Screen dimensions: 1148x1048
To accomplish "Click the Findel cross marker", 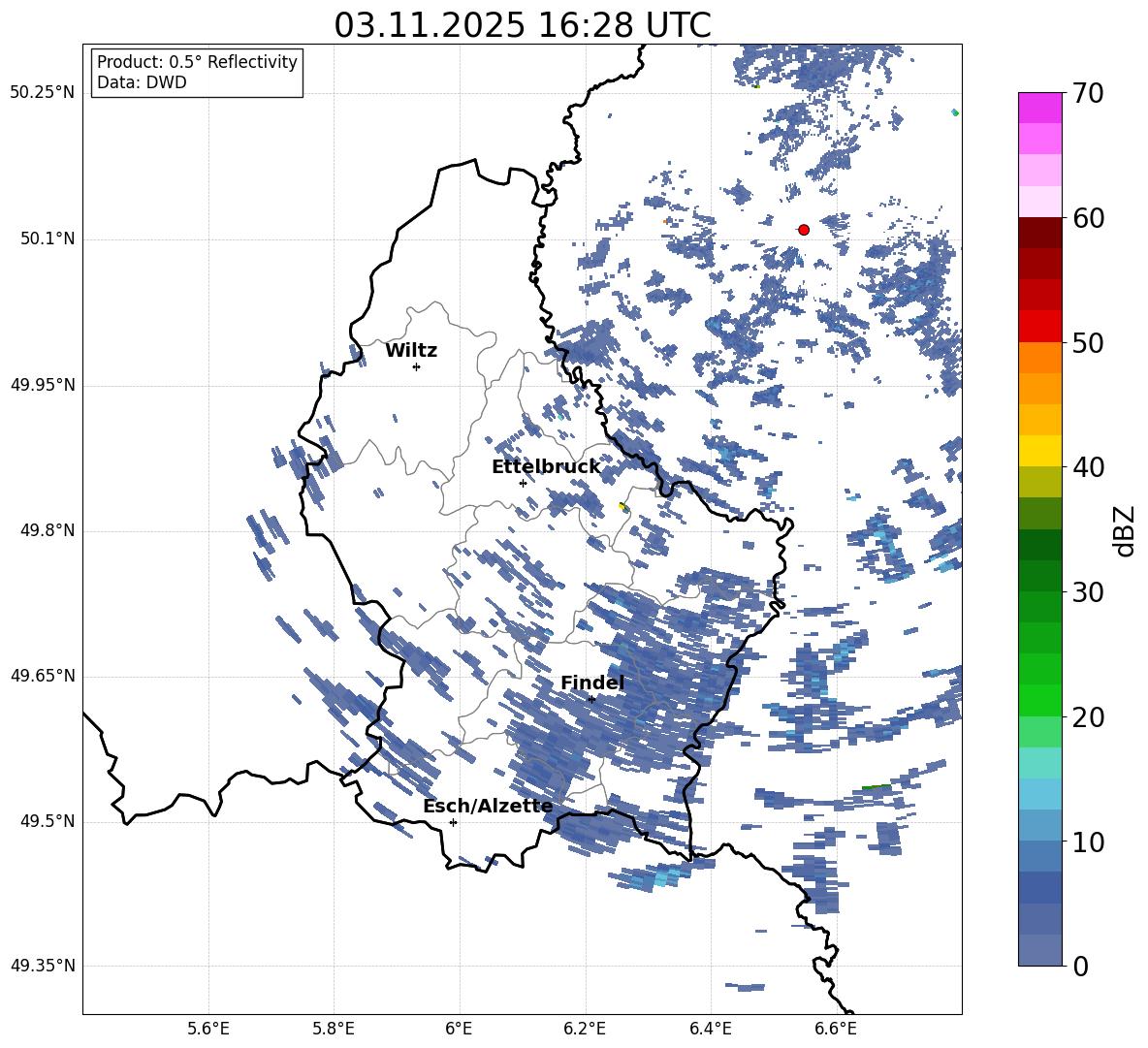I will point(591,699).
